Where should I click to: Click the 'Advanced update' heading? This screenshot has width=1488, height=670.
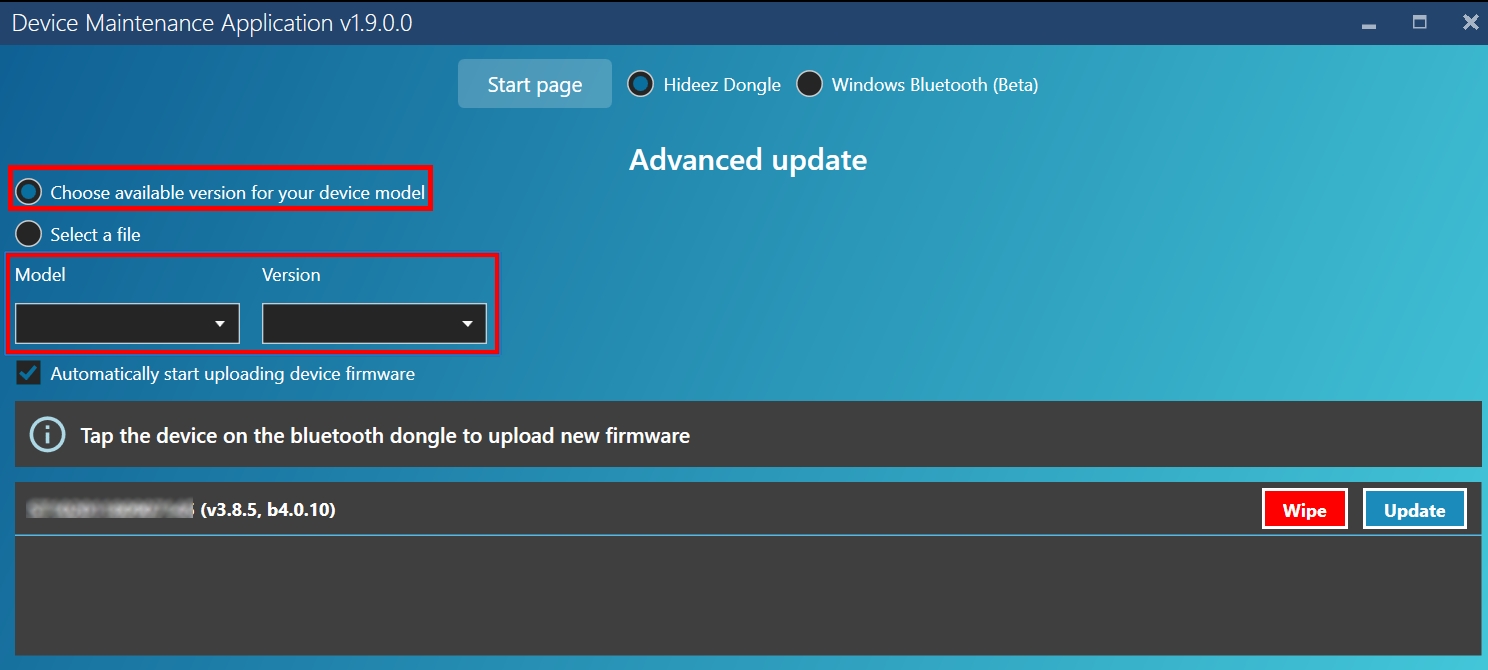747,160
